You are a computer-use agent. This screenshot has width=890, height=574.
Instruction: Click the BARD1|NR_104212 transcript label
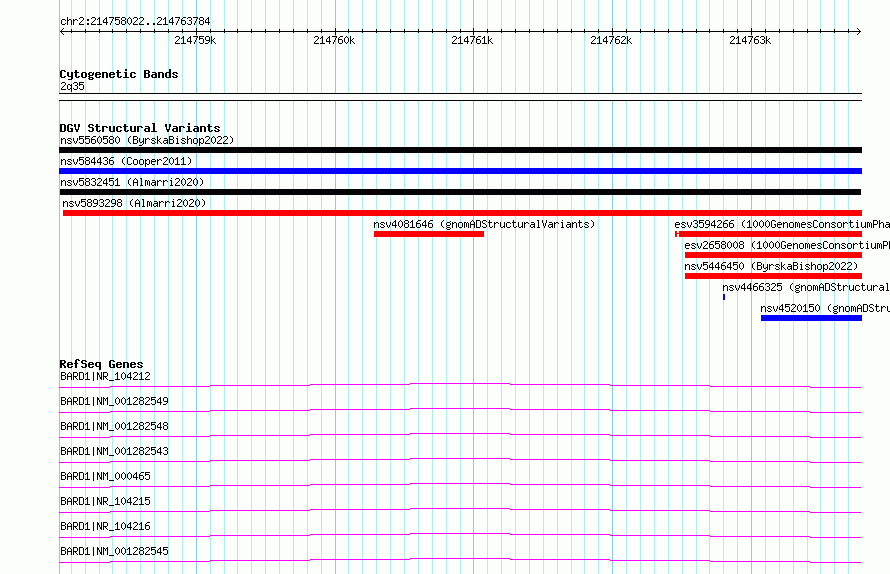[x=106, y=376]
